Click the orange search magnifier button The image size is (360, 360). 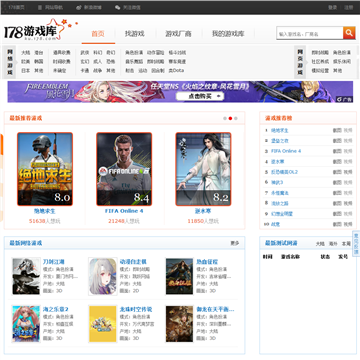[x=349, y=33]
